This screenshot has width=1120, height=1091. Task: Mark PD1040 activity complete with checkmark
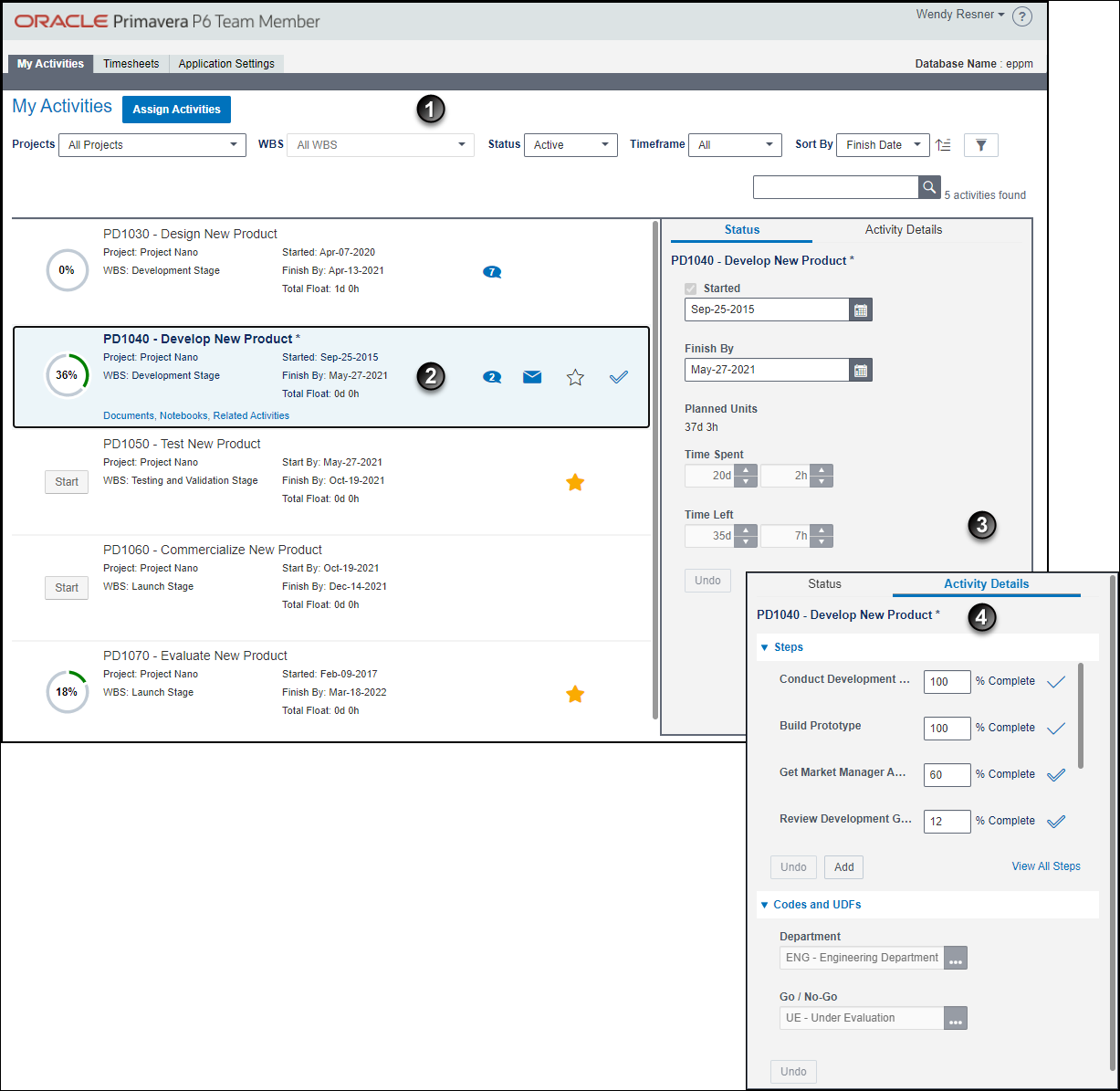[619, 377]
